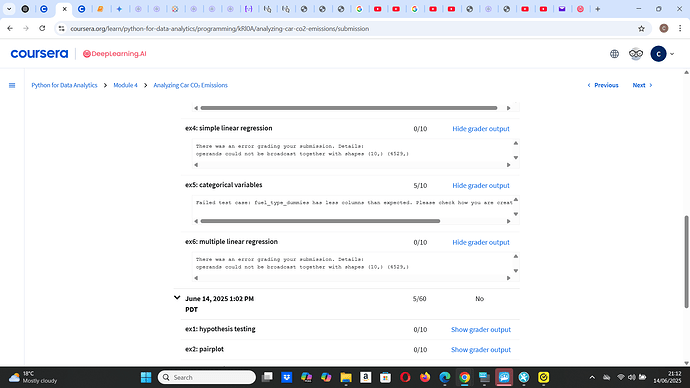Hide grader output for ex6 multiple linear regression
This screenshot has width=690, height=388.
[x=481, y=242]
